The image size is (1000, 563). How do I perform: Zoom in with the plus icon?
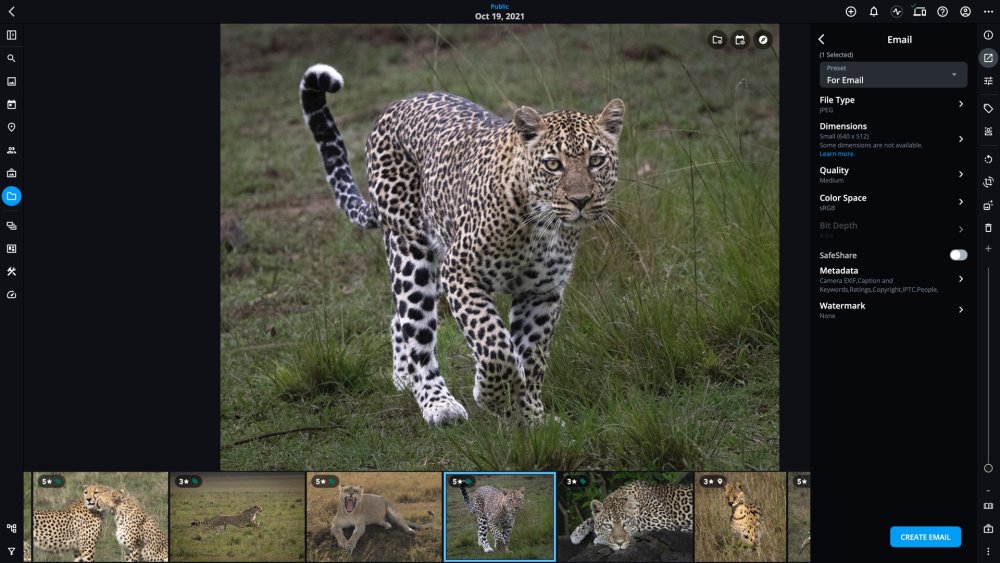point(989,249)
